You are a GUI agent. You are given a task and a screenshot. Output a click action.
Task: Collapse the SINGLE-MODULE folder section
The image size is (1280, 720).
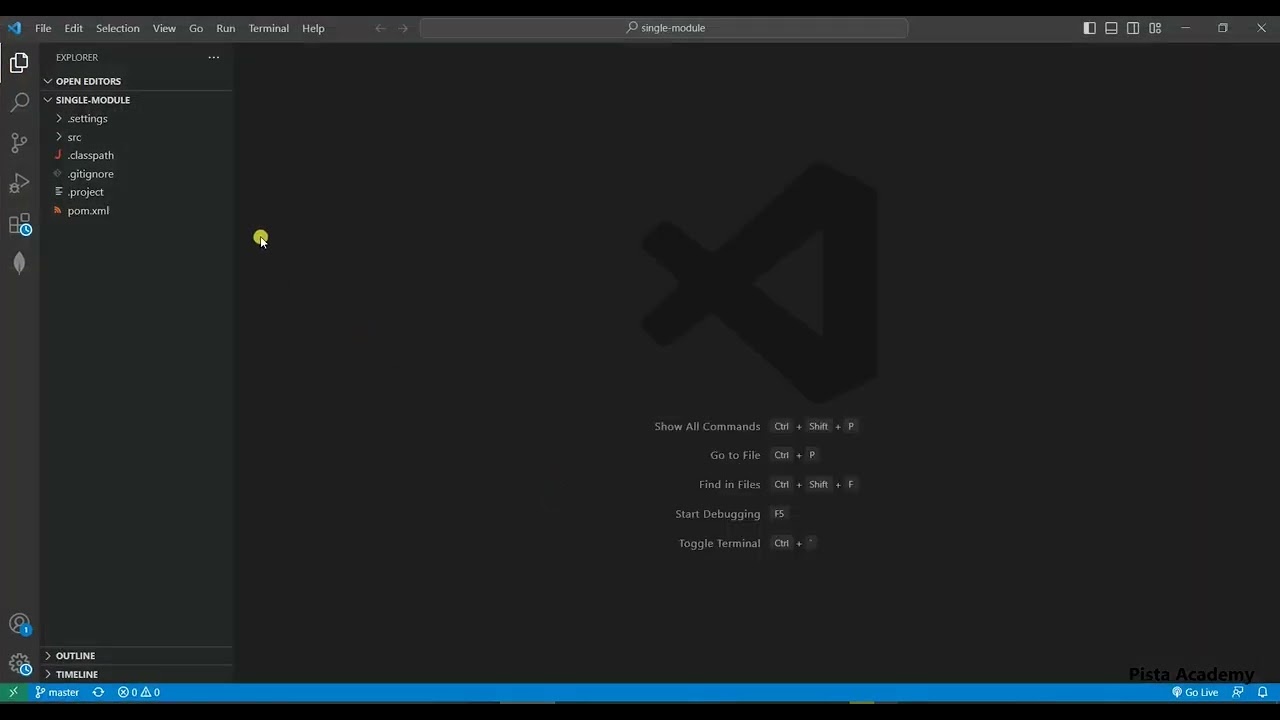tap(136, 100)
